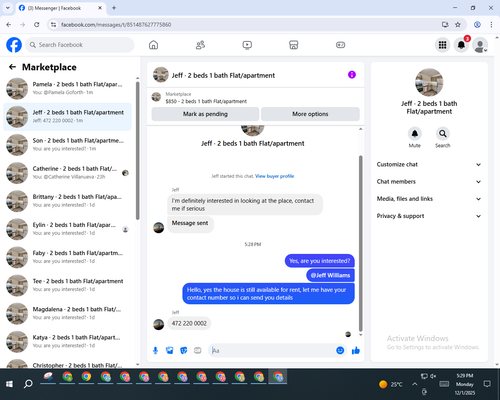Open the emoji picker in message box
Screen dimensions: 500x400
tap(340, 350)
